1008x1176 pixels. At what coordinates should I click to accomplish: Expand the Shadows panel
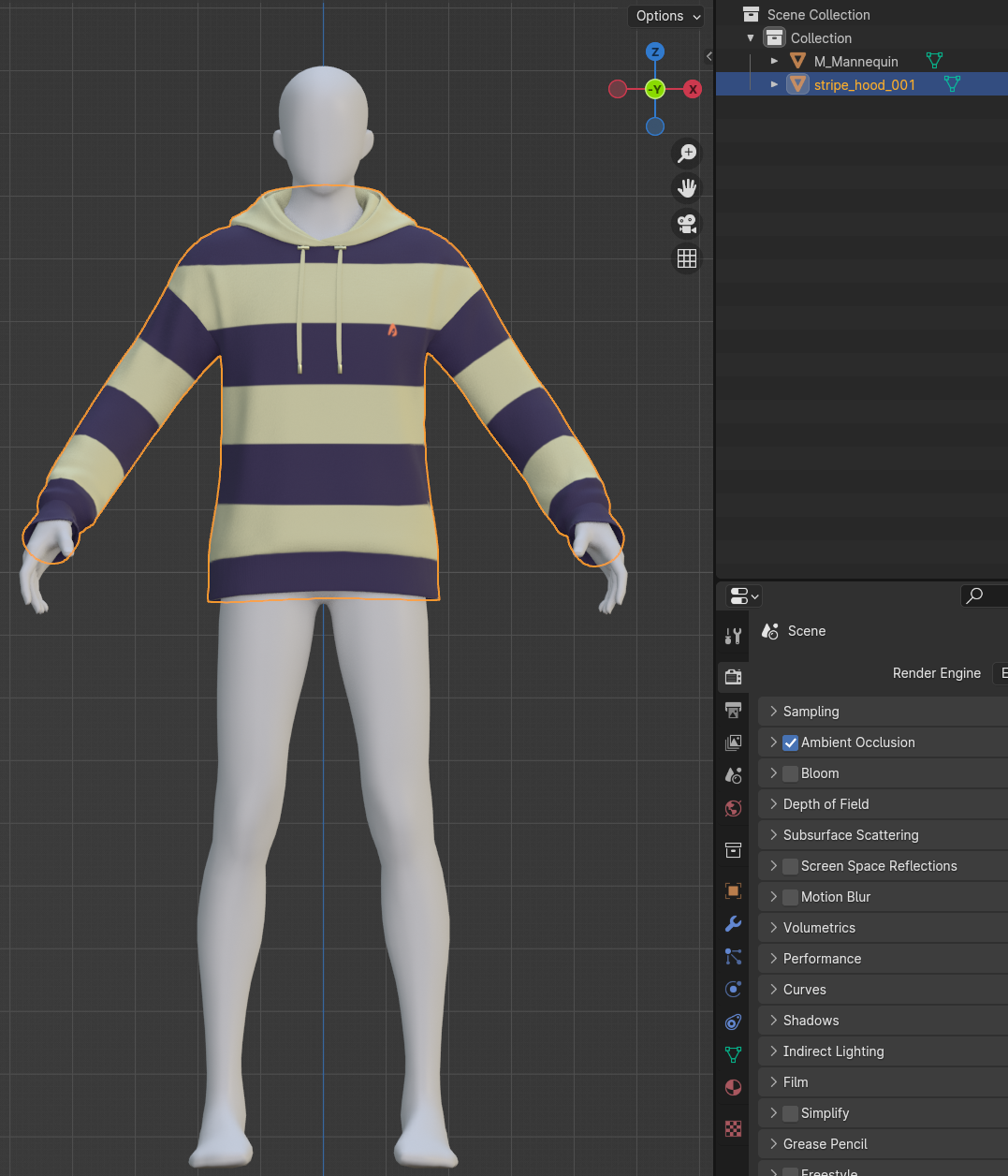point(811,1021)
